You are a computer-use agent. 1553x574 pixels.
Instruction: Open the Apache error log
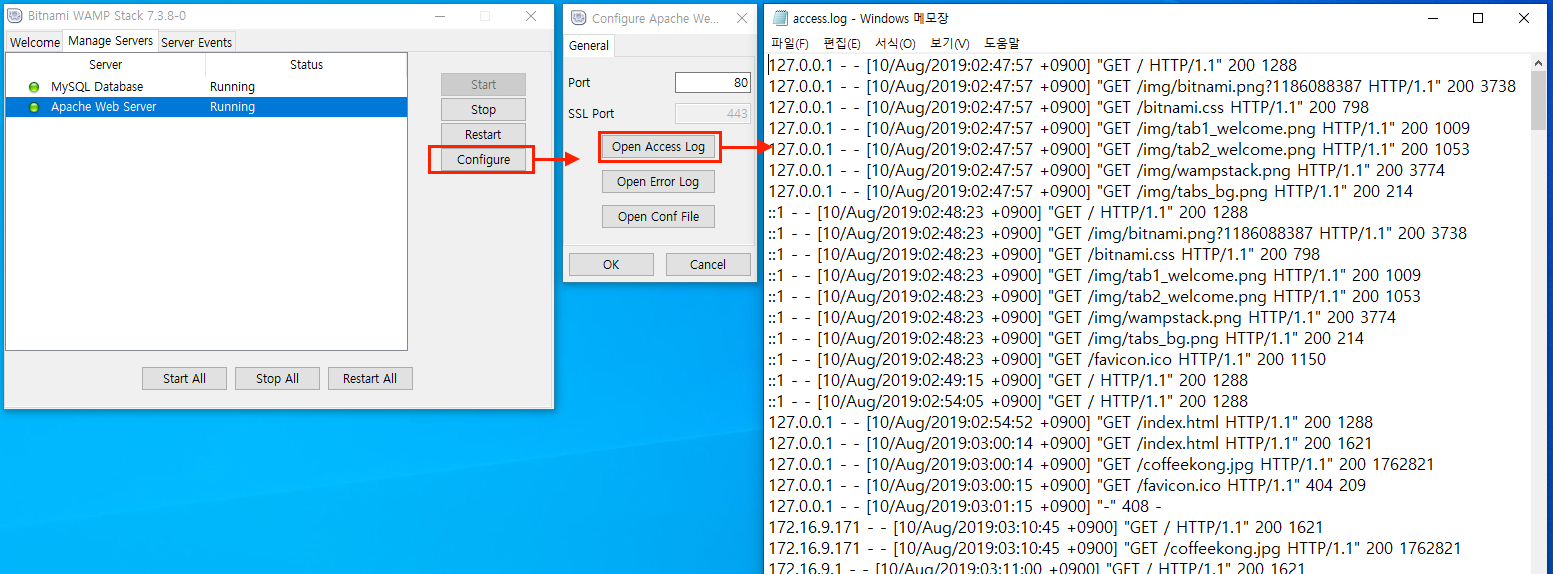pyautogui.click(x=658, y=182)
